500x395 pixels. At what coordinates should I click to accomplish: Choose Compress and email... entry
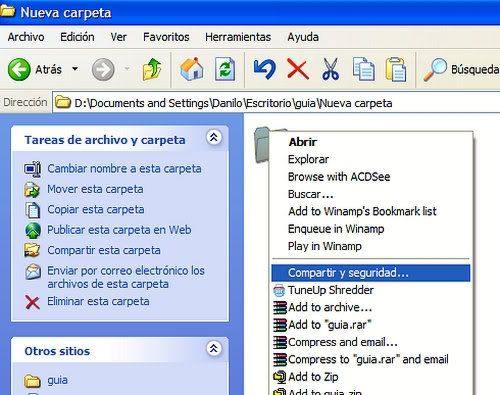coord(371,342)
